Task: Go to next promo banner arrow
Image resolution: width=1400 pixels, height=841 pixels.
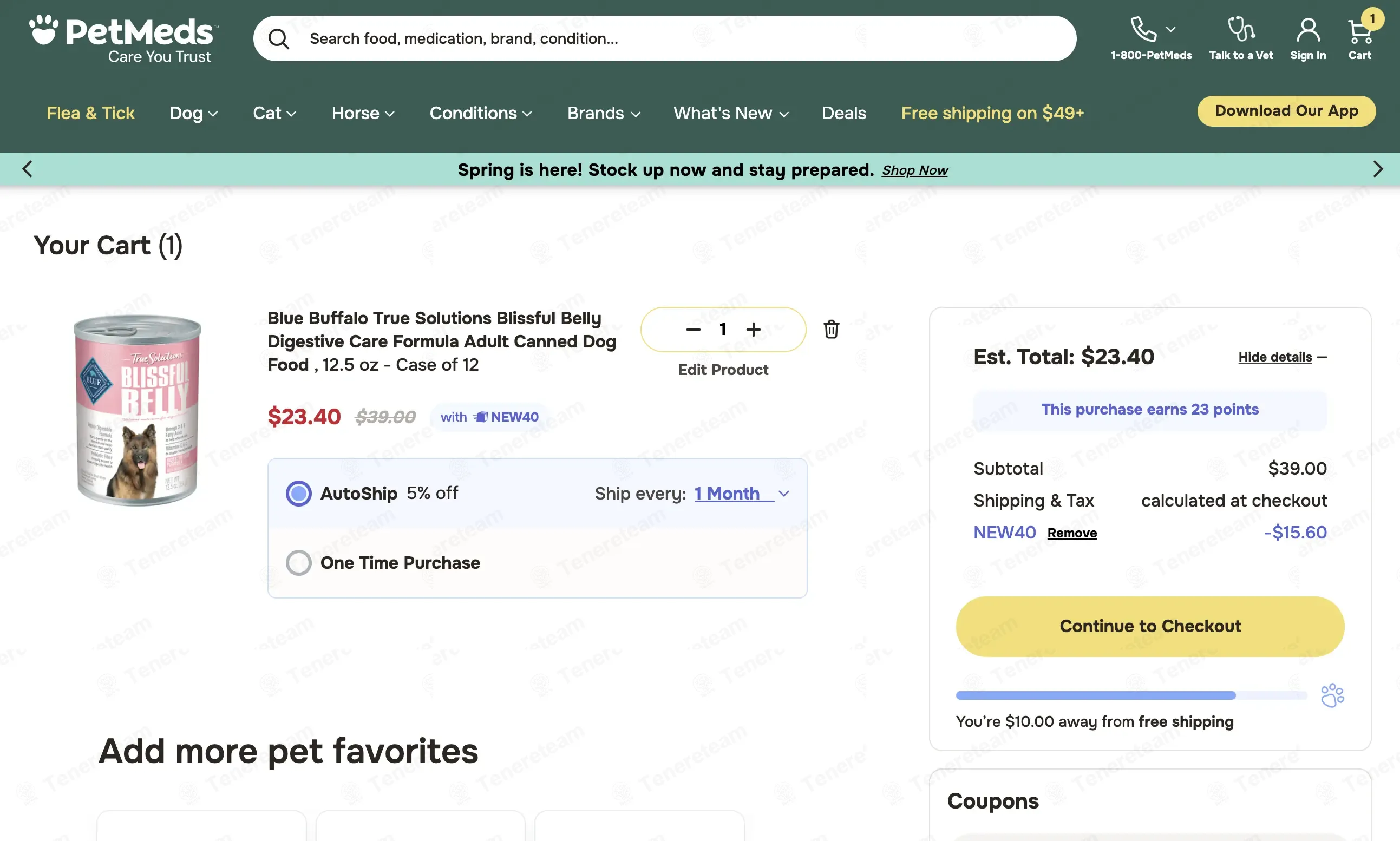Action: pos(1378,169)
